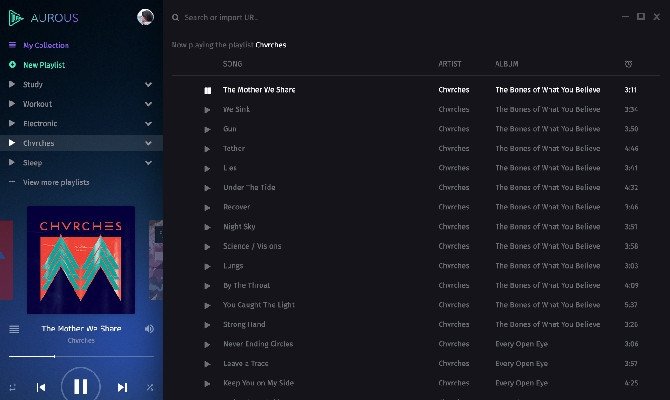
Task: Click the Aurous logo icon
Action: coord(16,18)
